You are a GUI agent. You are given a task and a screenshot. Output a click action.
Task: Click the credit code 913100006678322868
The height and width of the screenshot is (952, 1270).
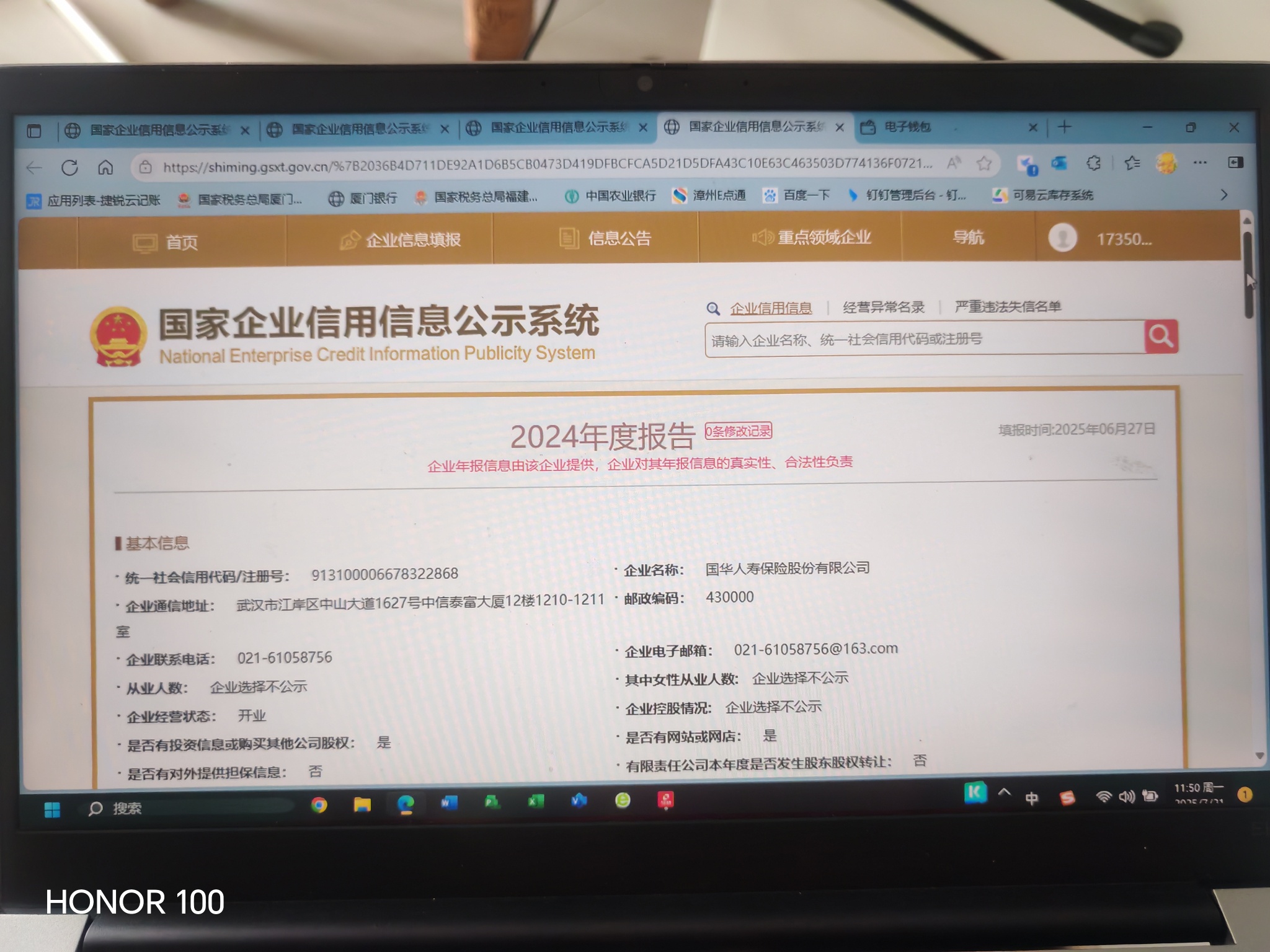(x=384, y=574)
